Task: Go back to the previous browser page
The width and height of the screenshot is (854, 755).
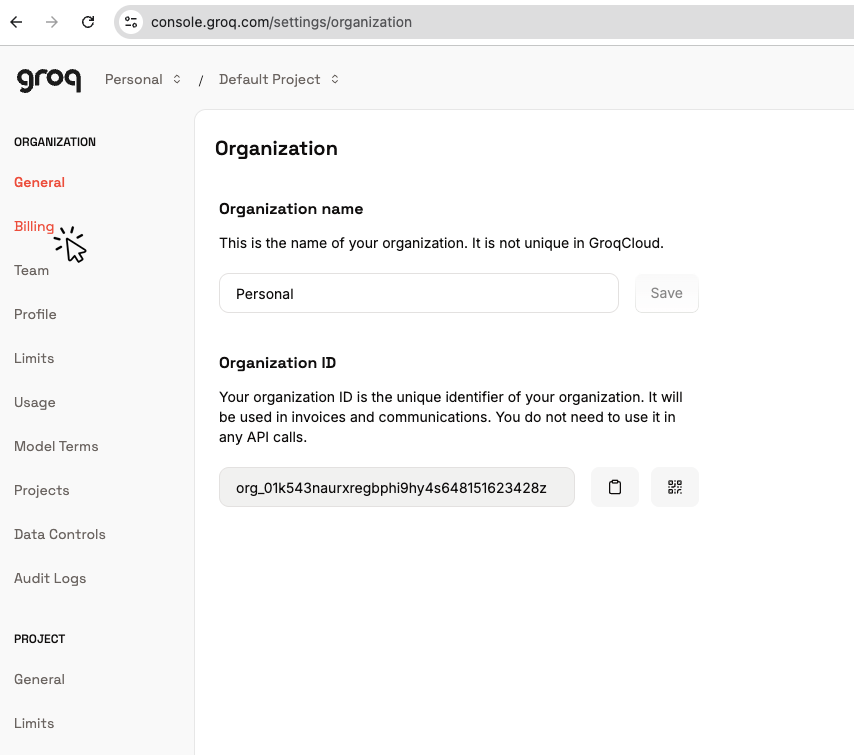Action: [16, 22]
